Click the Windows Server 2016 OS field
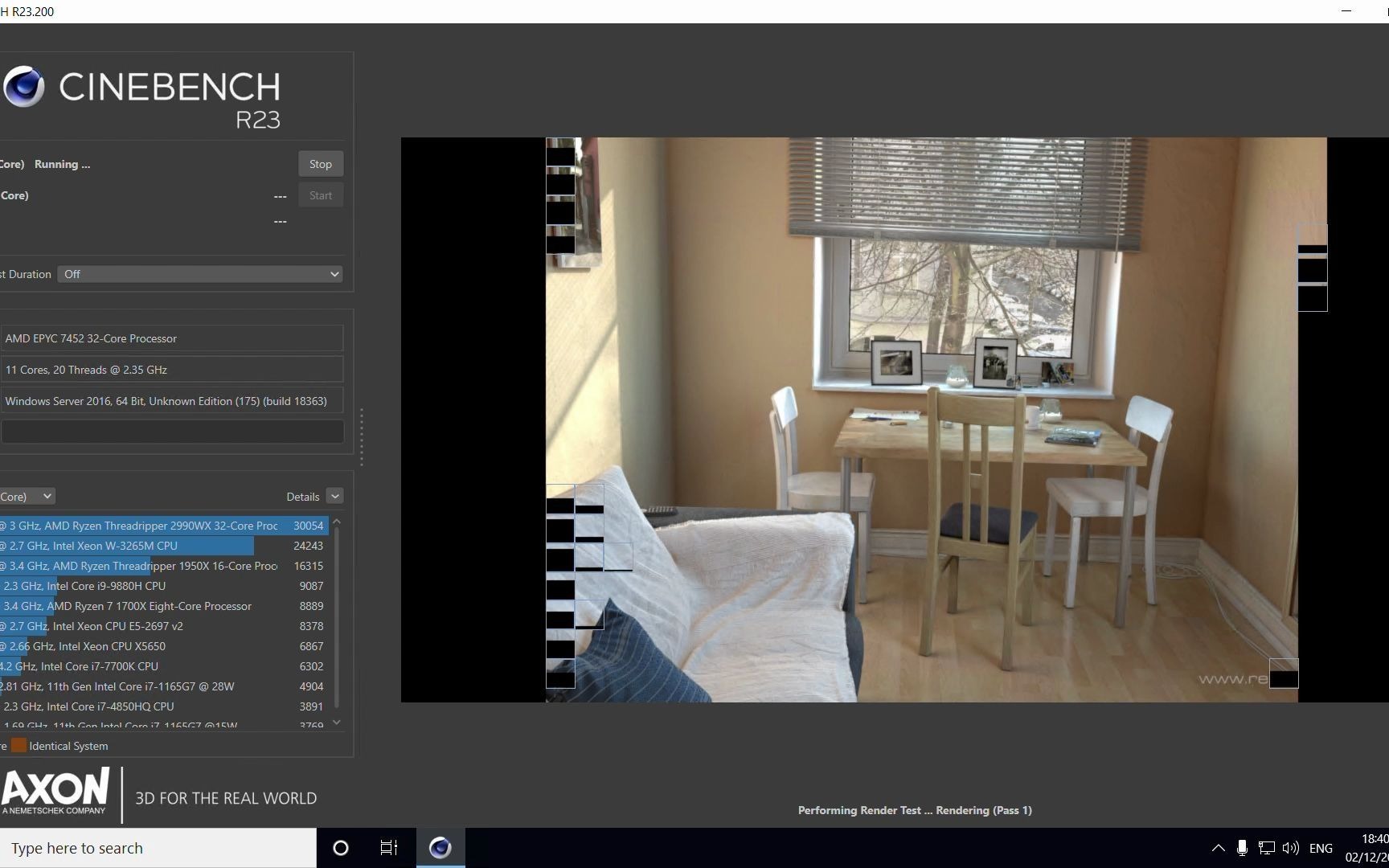This screenshot has height=868, width=1389. [x=172, y=401]
